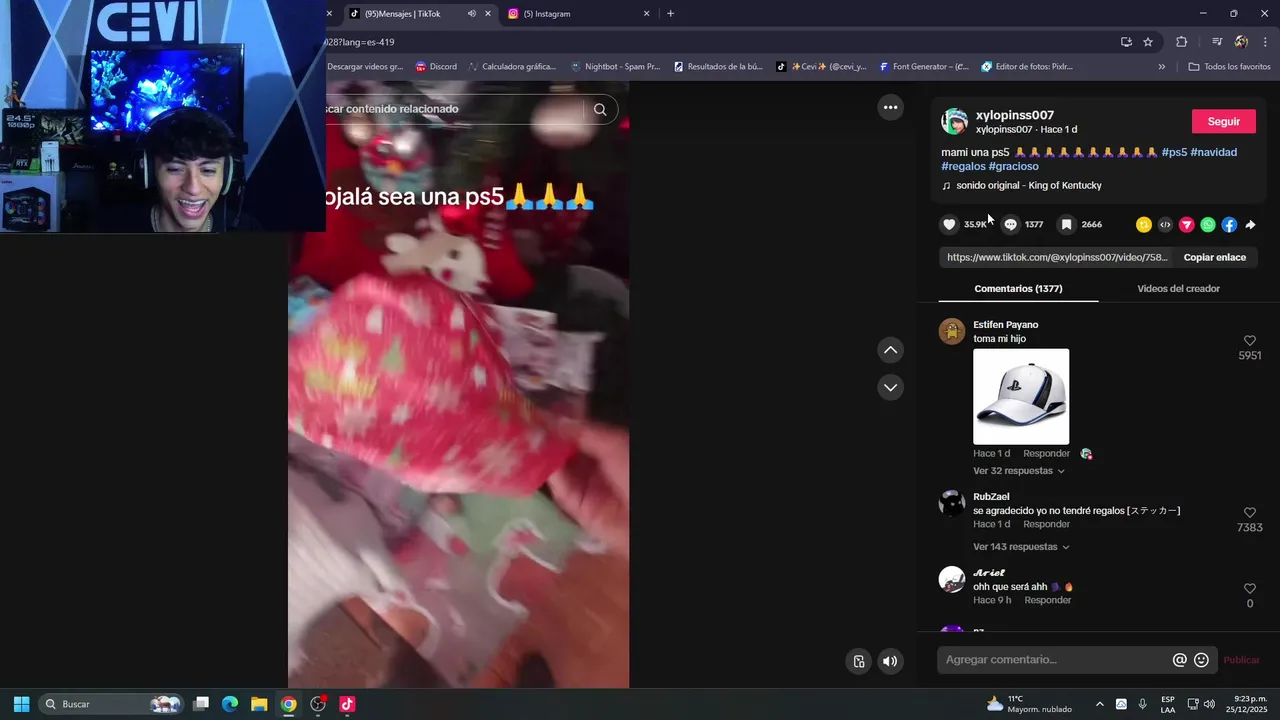Mute the video with speaker icon

pyautogui.click(x=890, y=661)
